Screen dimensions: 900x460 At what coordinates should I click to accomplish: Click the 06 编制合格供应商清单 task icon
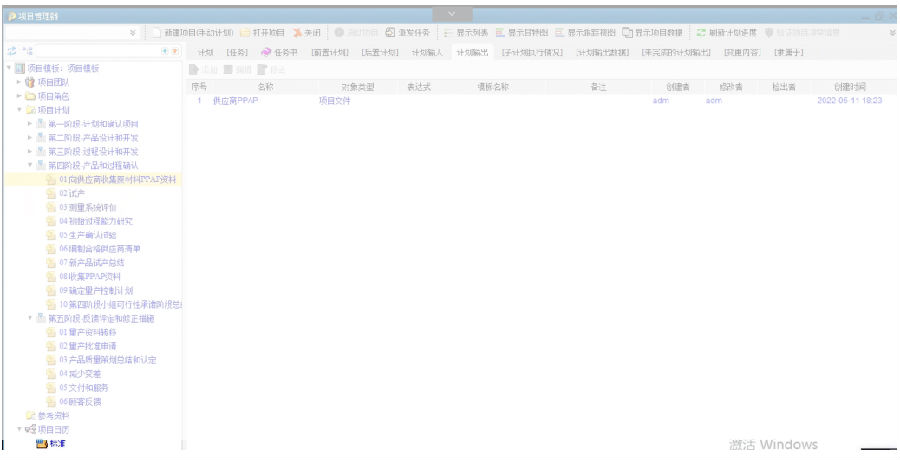pyautogui.click(x=51, y=249)
